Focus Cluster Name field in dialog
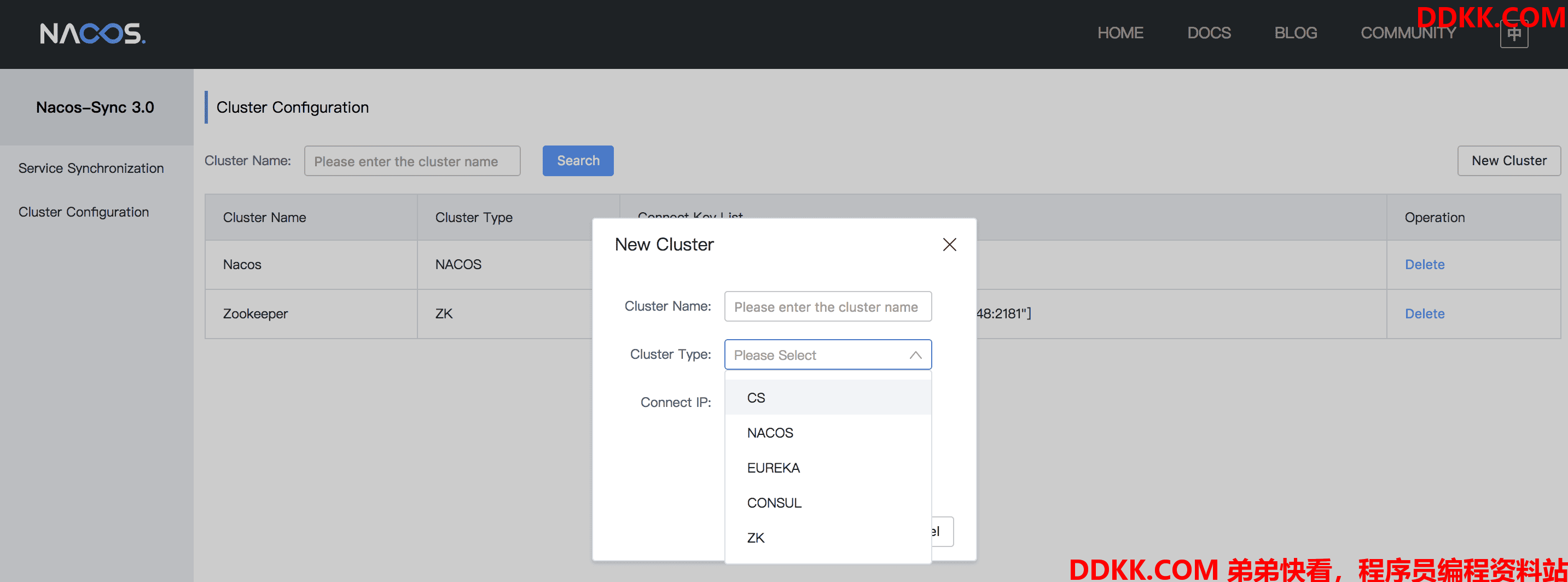The height and width of the screenshot is (582, 1568). pyautogui.click(x=827, y=306)
